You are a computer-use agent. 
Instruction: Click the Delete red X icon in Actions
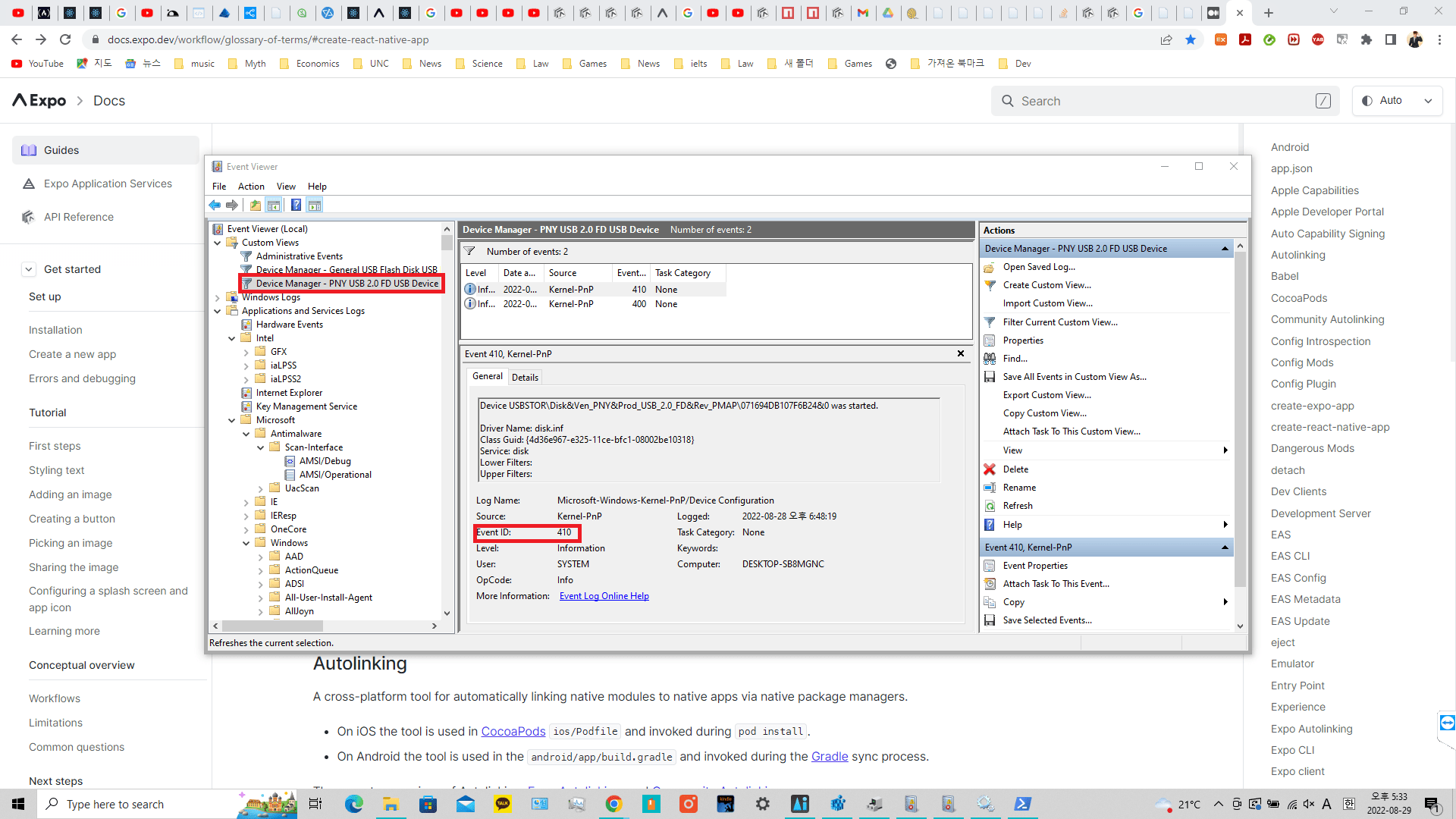tap(990, 469)
